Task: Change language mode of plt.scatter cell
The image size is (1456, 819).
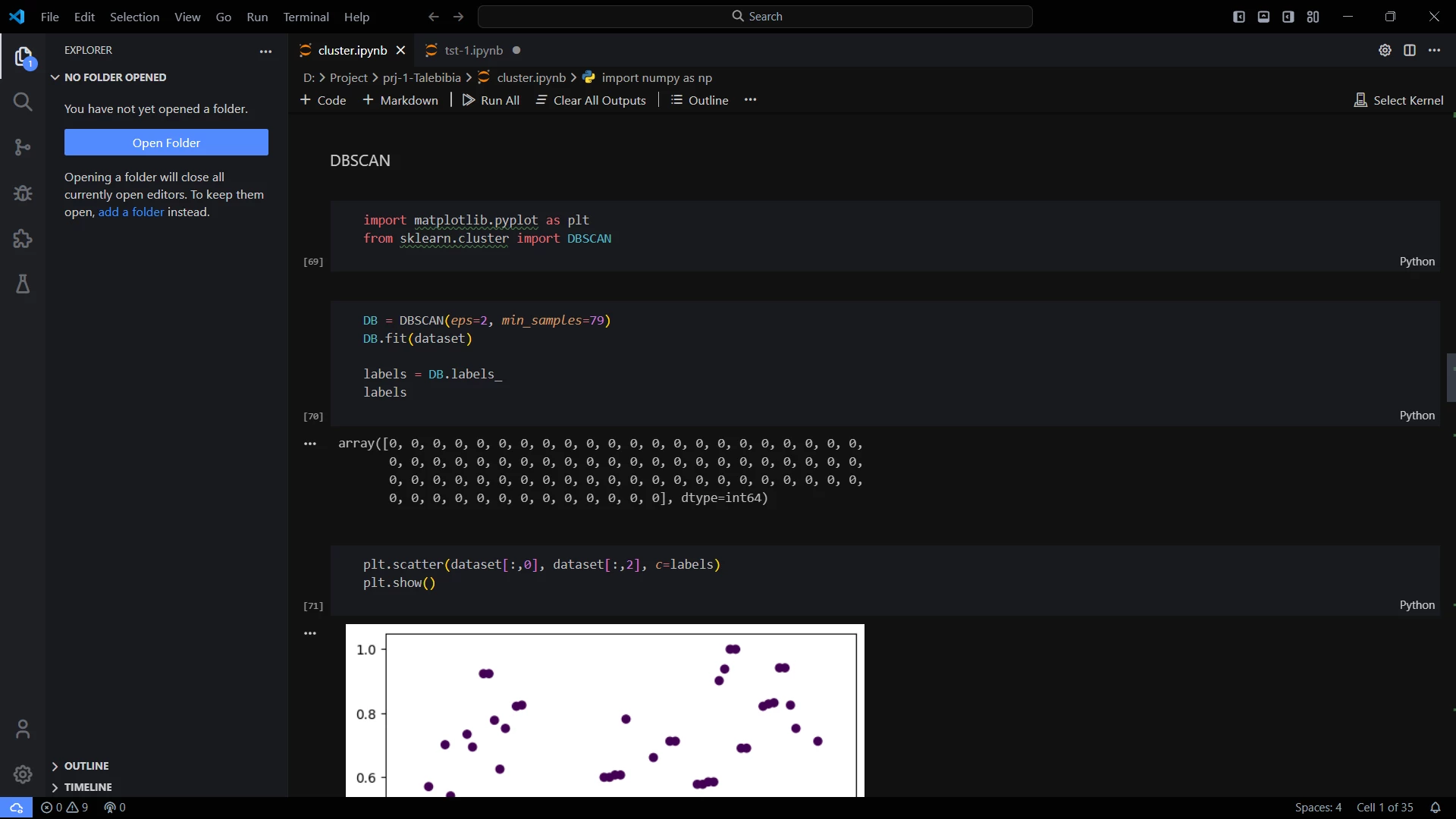Action: [x=1417, y=605]
